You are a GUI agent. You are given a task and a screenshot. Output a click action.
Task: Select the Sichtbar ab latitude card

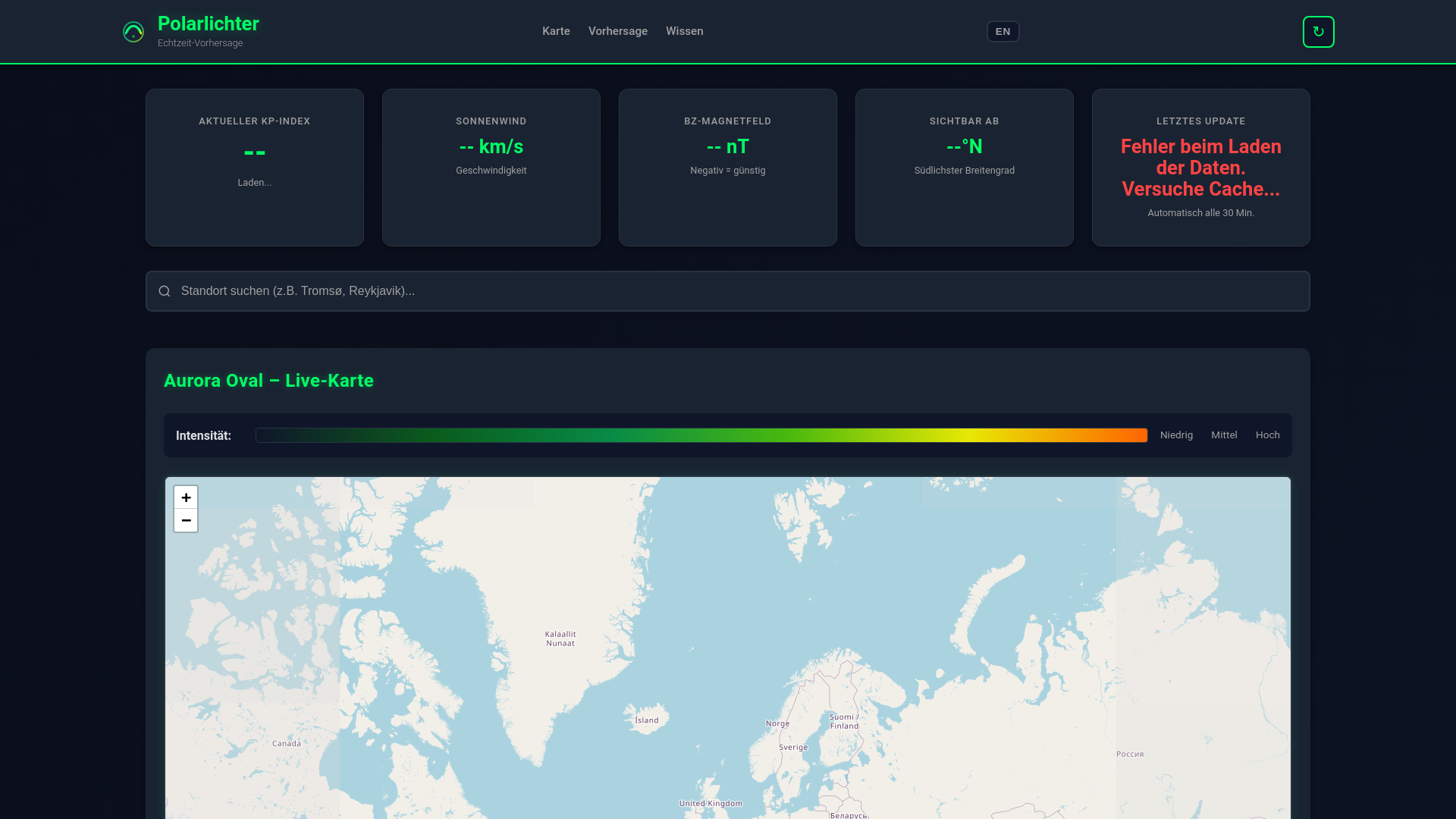tap(965, 168)
